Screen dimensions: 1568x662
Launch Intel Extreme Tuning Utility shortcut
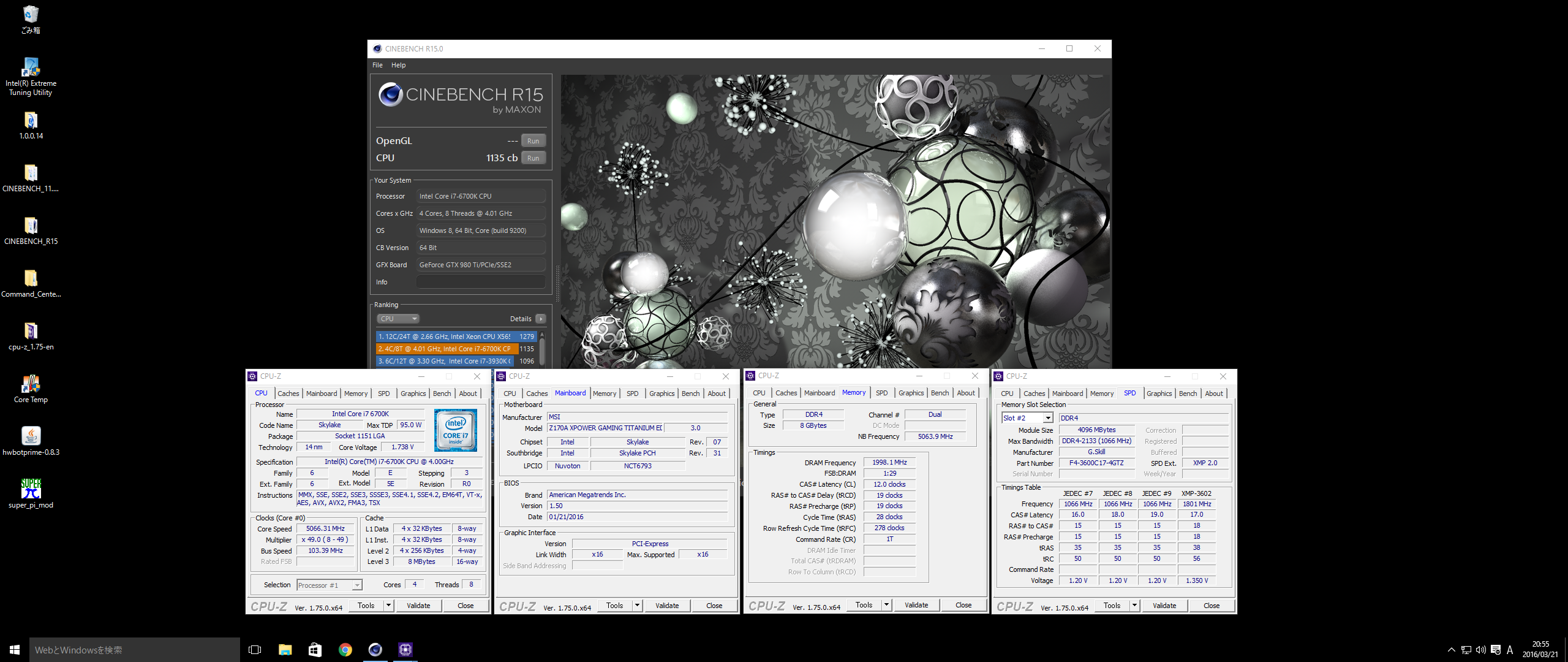pyautogui.click(x=31, y=76)
